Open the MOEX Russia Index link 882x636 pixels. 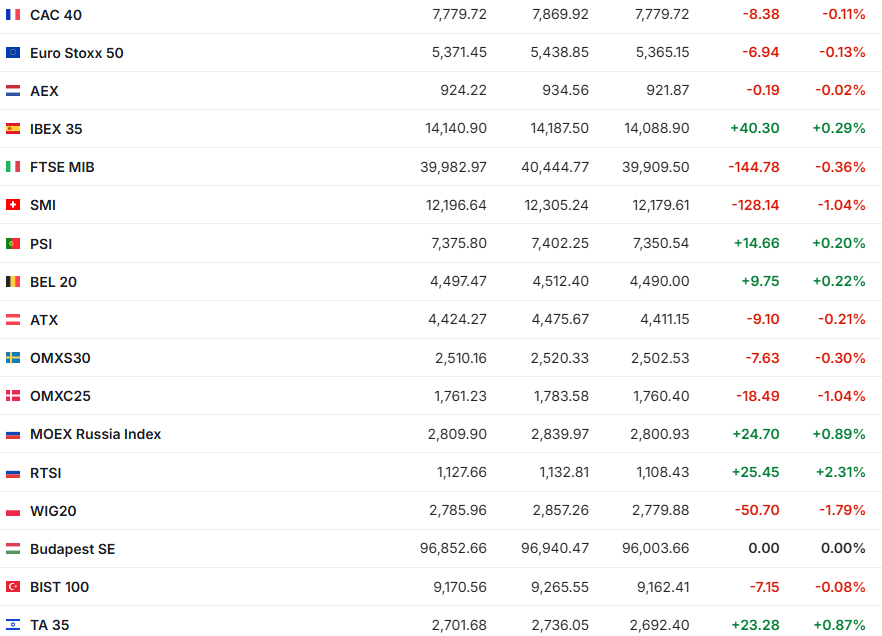point(95,434)
